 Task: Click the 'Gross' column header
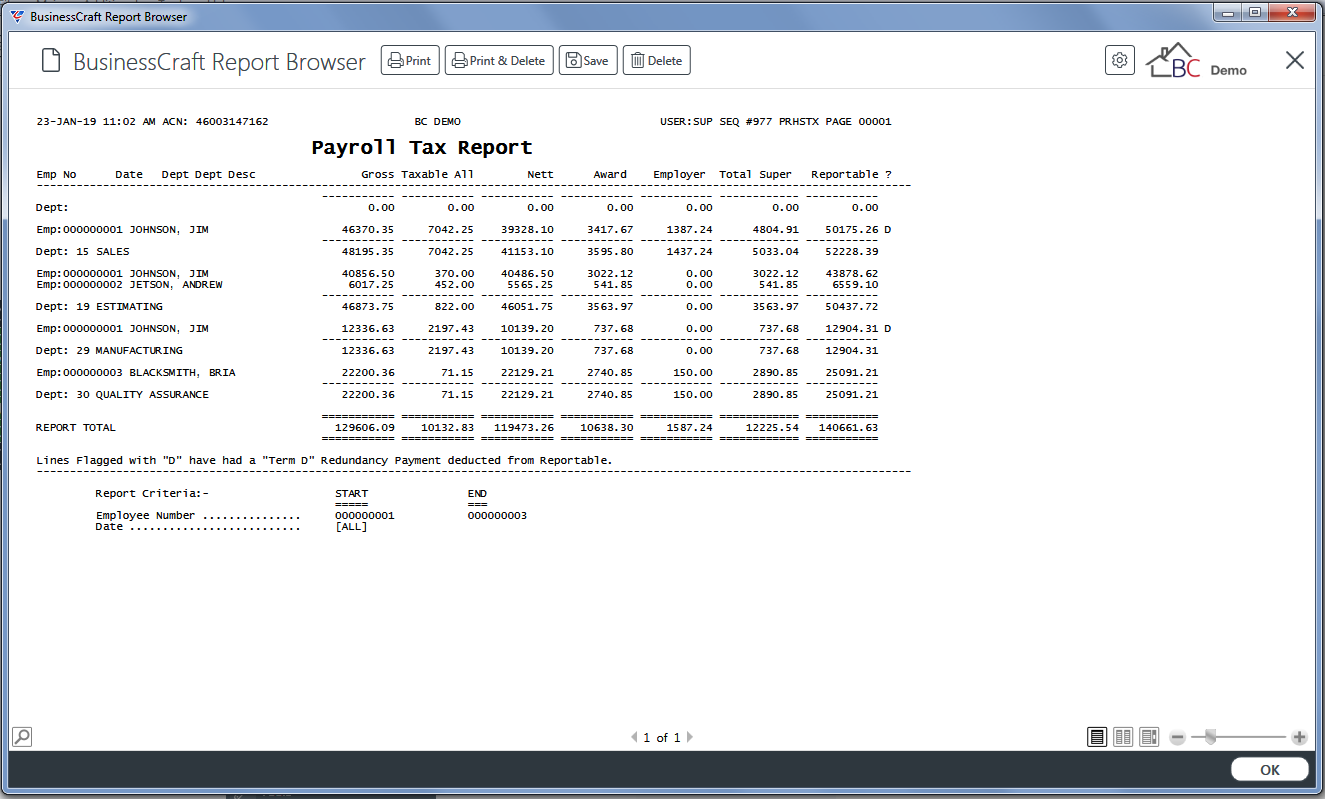point(378,174)
